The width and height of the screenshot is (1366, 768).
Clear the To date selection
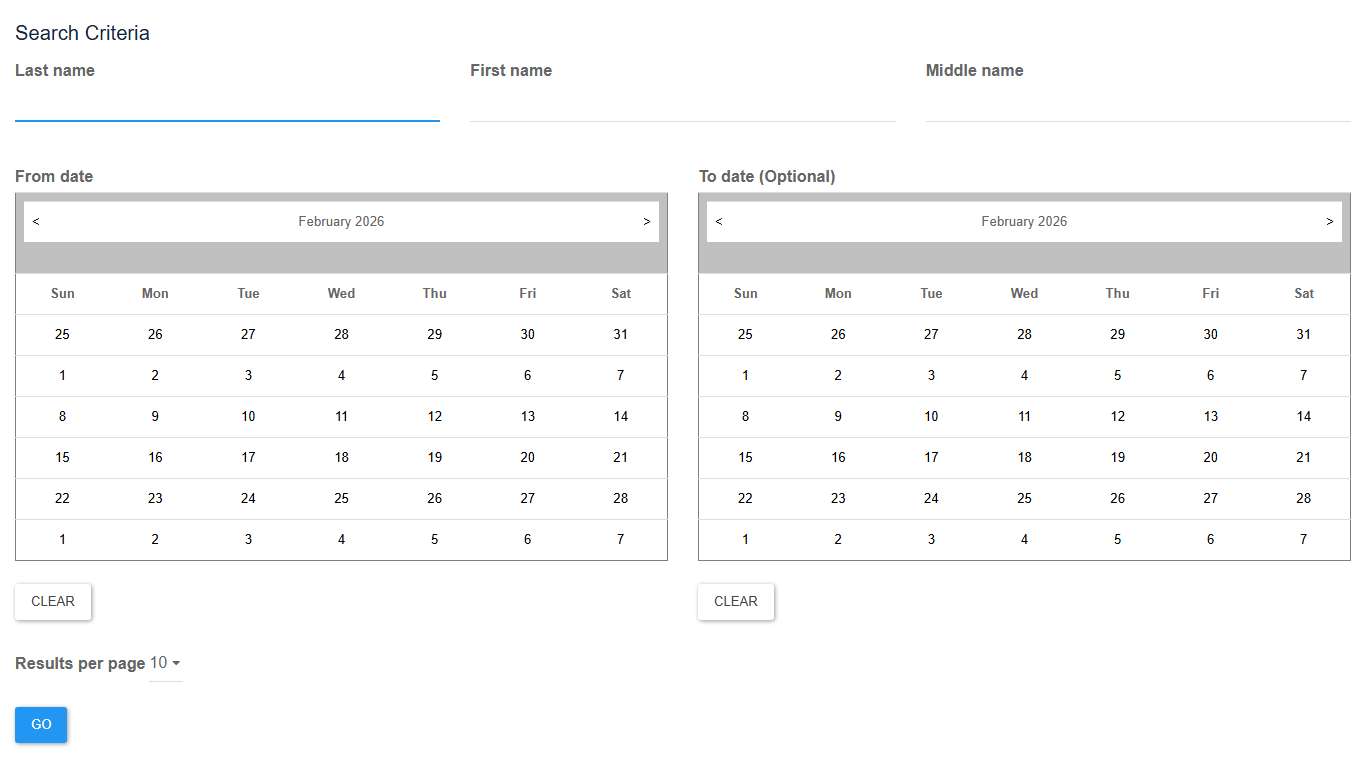tap(736, 602)
